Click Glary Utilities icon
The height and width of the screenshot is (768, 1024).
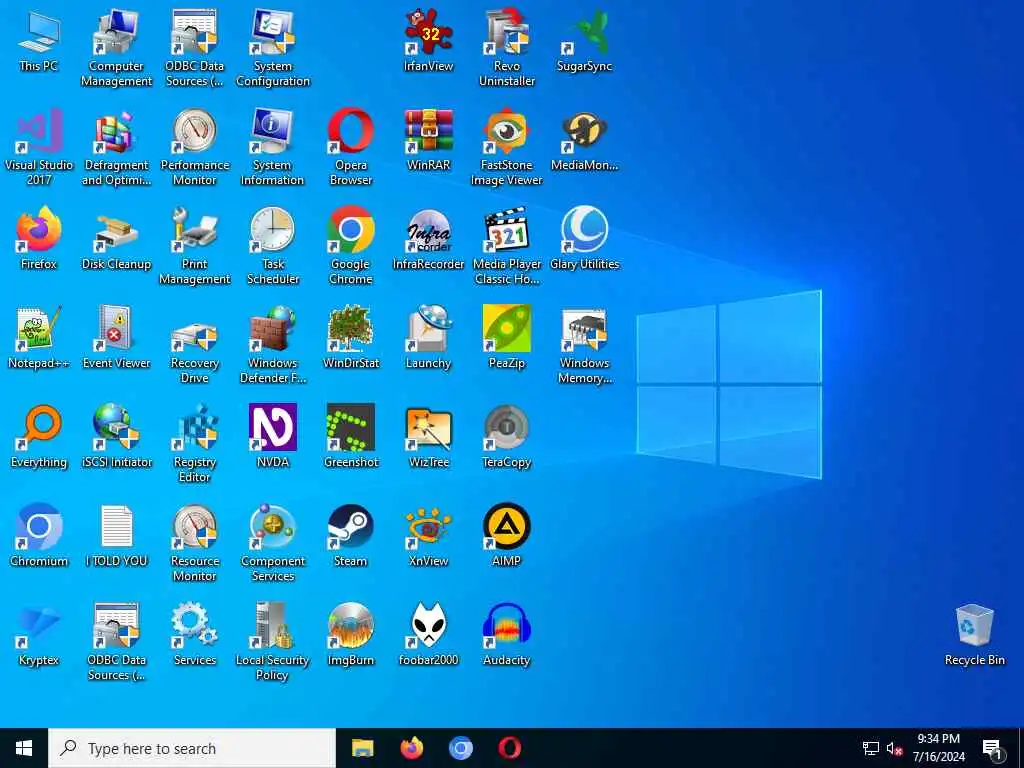pos(584,238)
